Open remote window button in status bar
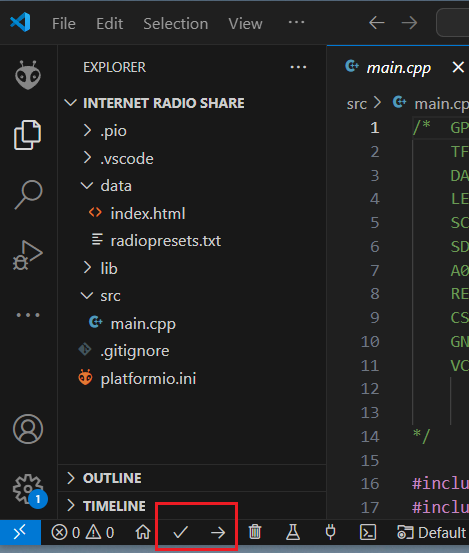 [20, 532]
